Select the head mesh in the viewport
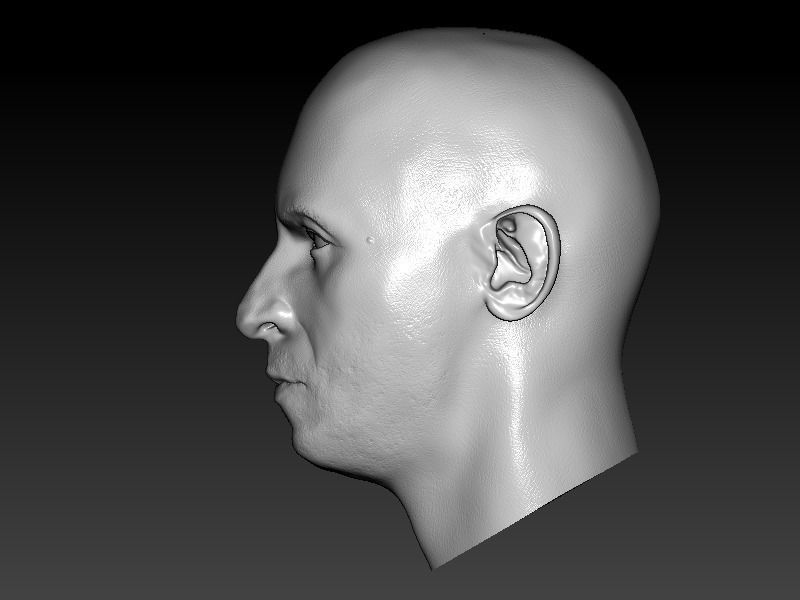Image resolution: width=800 pixels, height=600 pixels. (450, 250)
